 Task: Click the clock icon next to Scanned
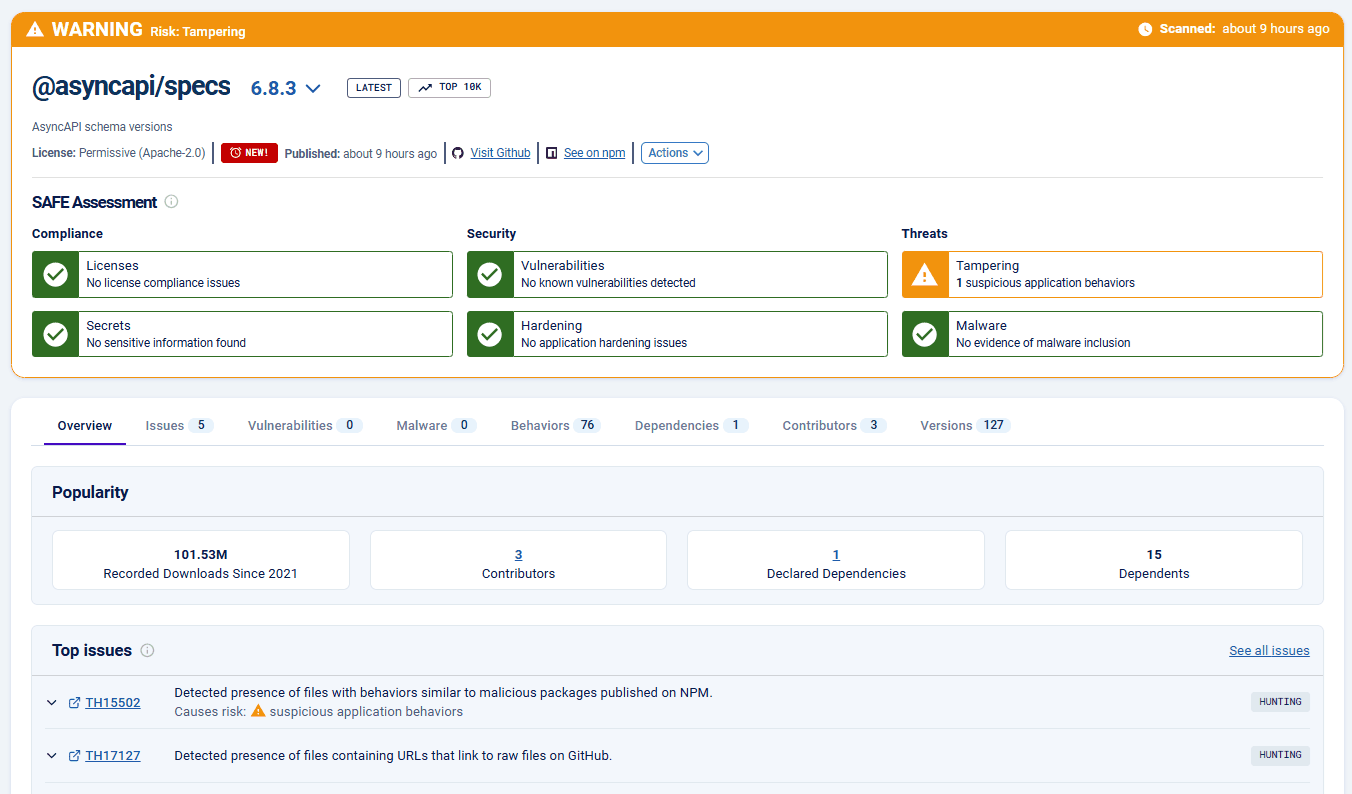click(1146, 28)
